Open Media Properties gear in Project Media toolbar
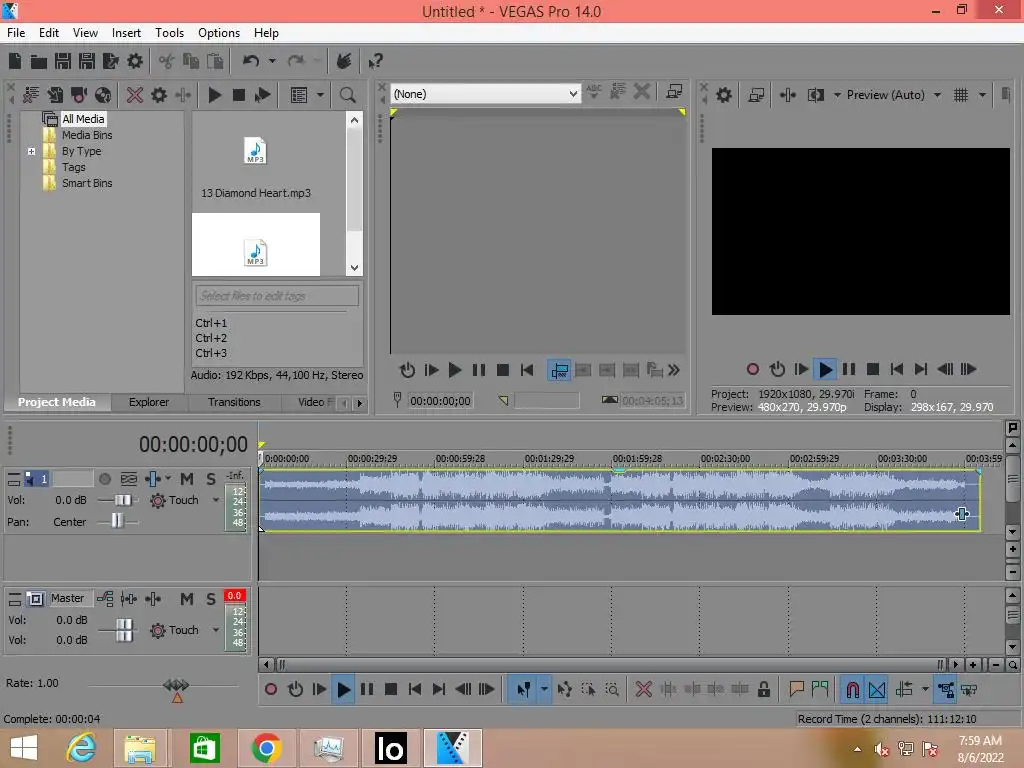1024x768 pixels. click(159, 95)
